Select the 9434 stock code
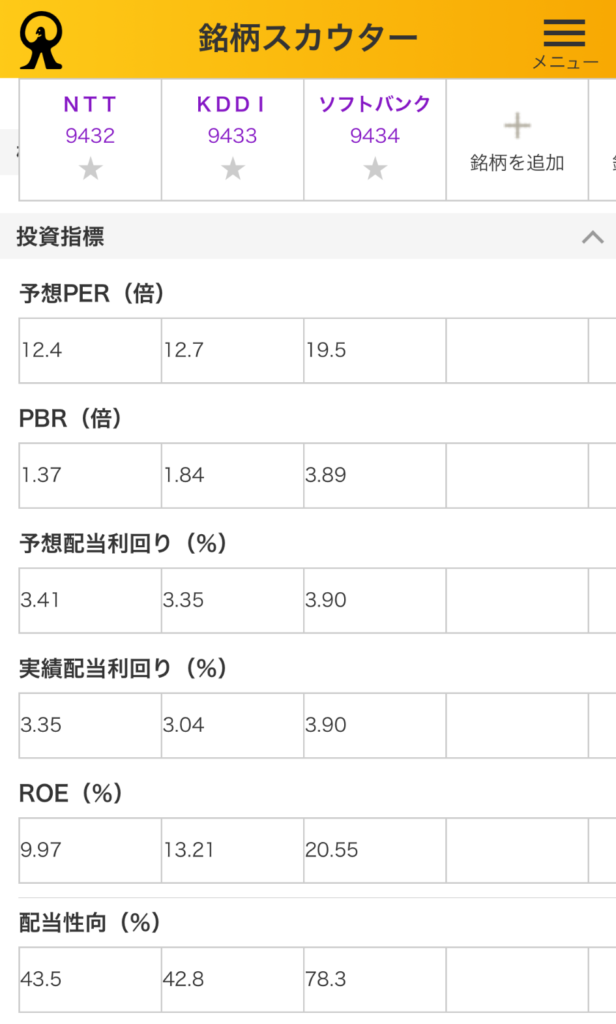 [375, 136]
